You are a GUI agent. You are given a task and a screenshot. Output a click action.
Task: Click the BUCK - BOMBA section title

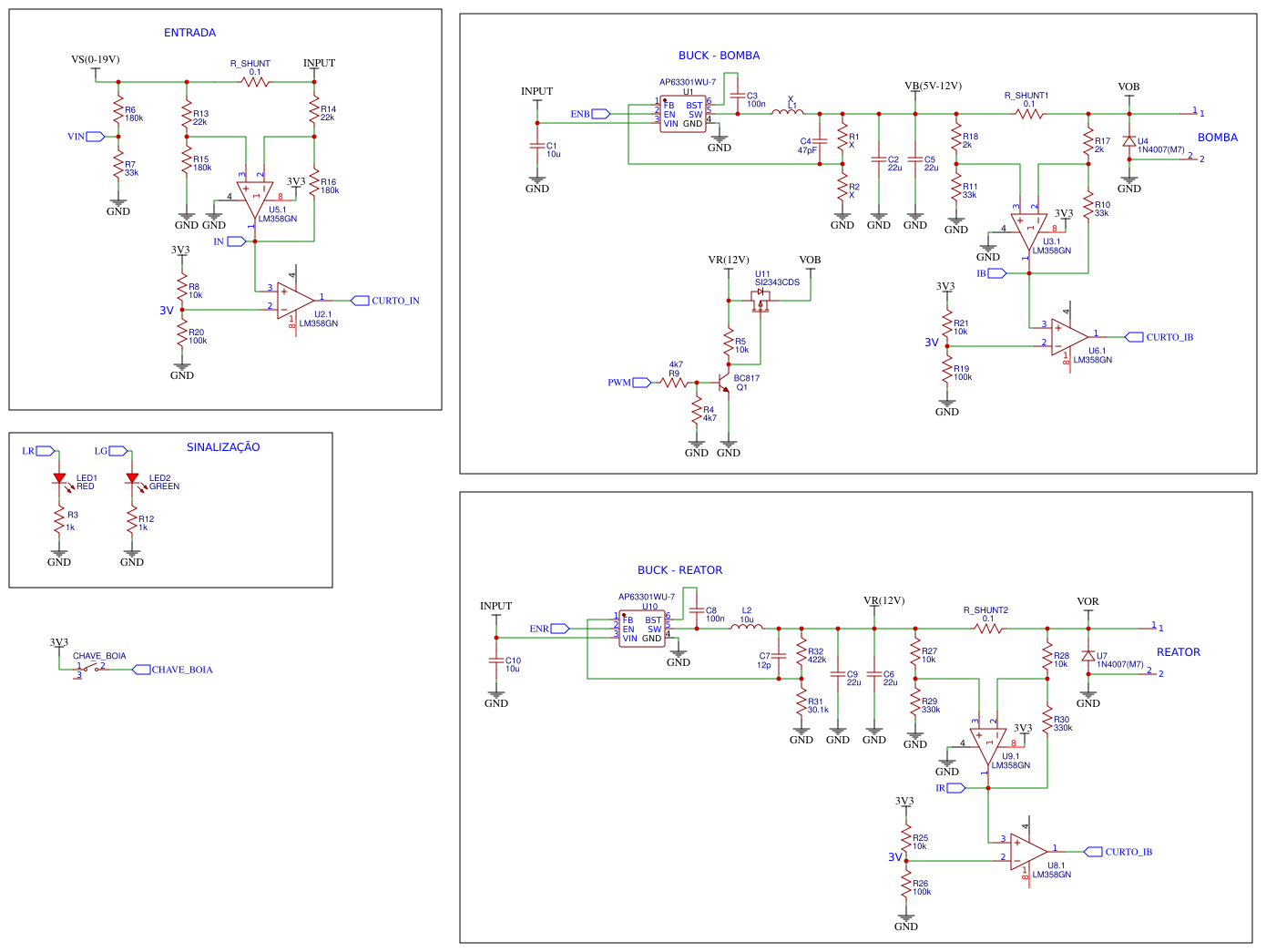pos(719,56)
